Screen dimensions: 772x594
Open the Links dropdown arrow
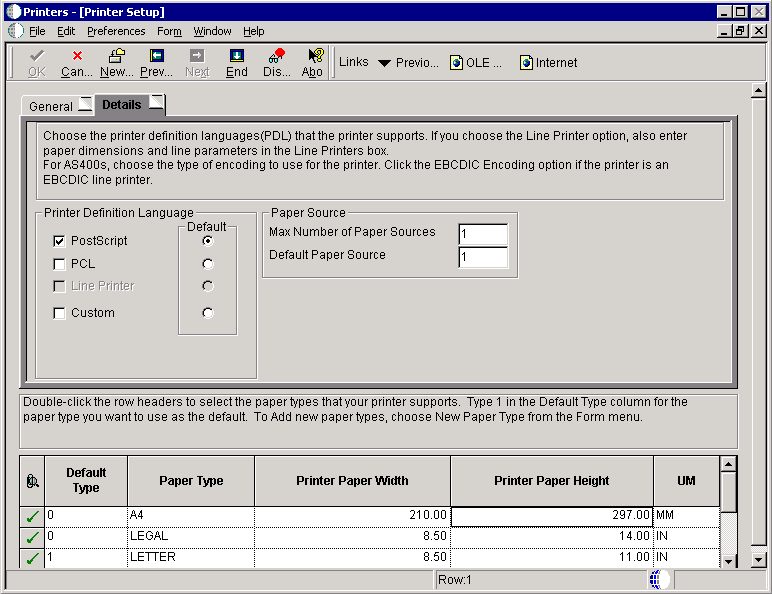pyautogui.click(x=384, y=63)
